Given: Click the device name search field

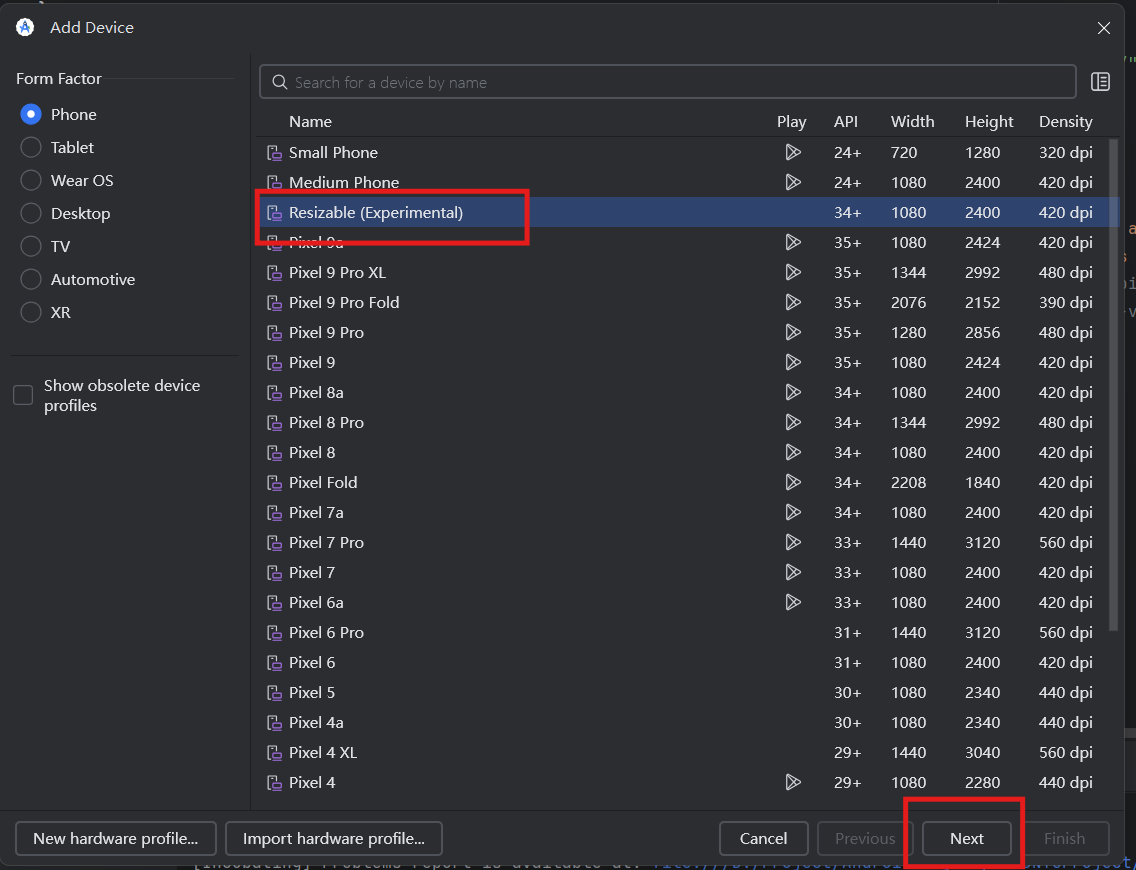Looking at the screenshot, I should [x=667, y=82].
